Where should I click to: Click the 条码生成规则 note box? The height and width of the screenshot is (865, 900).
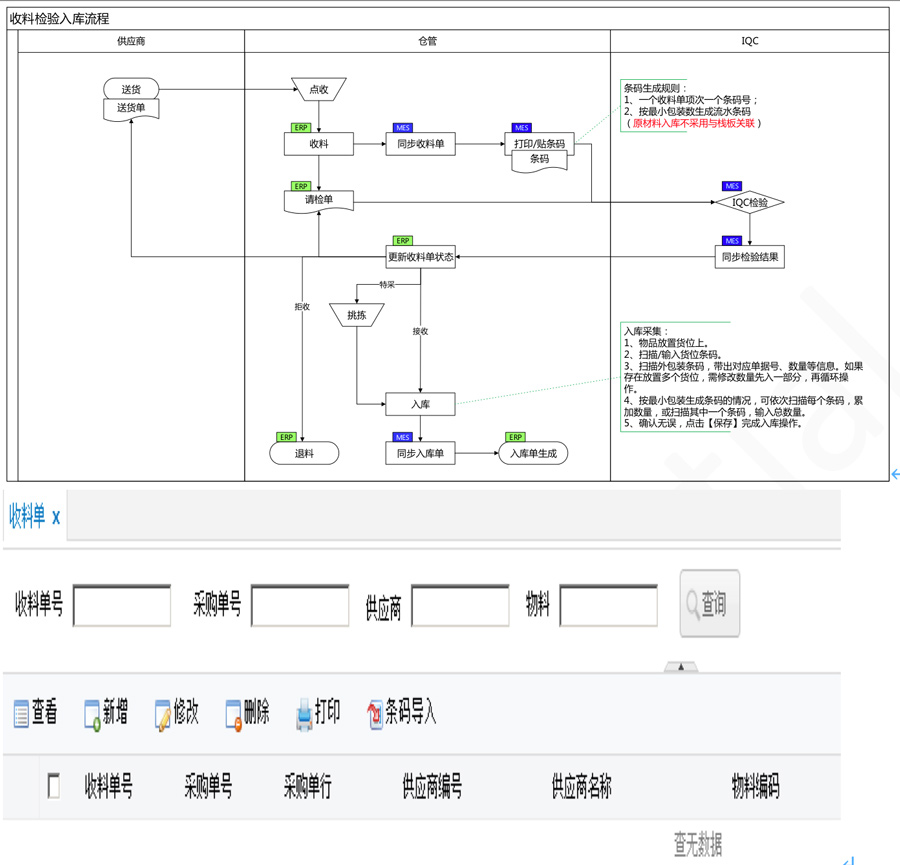pyautogui.click(x=692, y=106)
